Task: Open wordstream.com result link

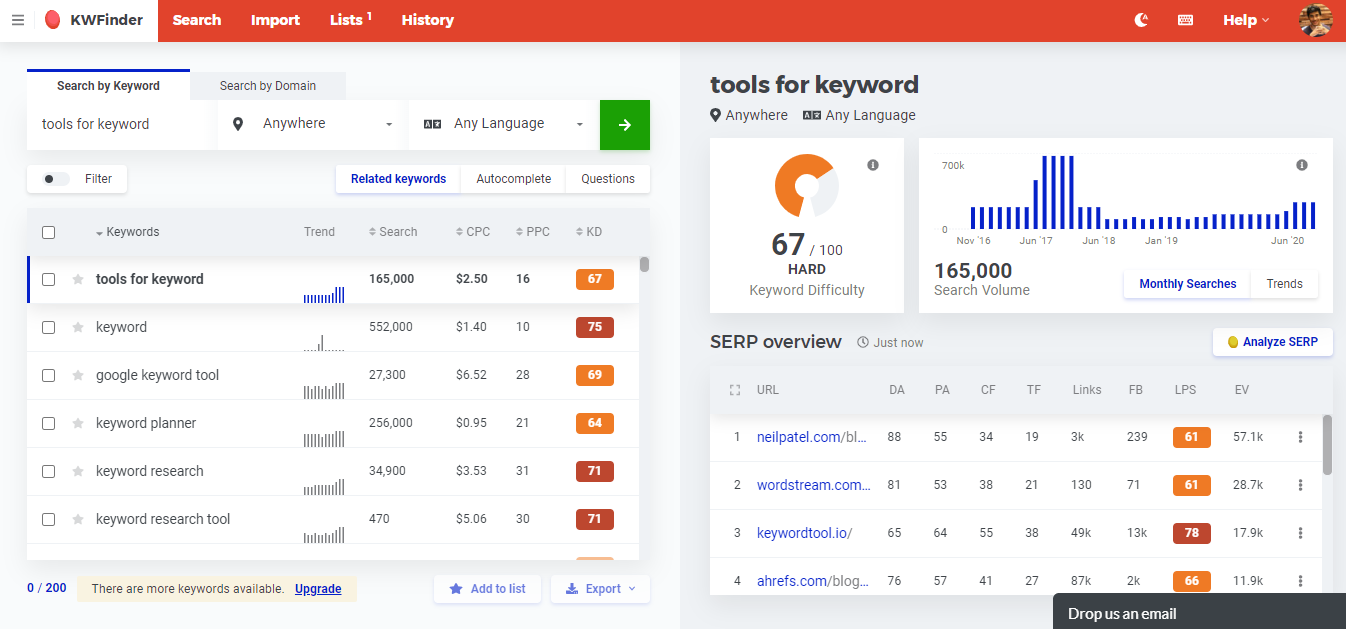Action: pos(814,485)
